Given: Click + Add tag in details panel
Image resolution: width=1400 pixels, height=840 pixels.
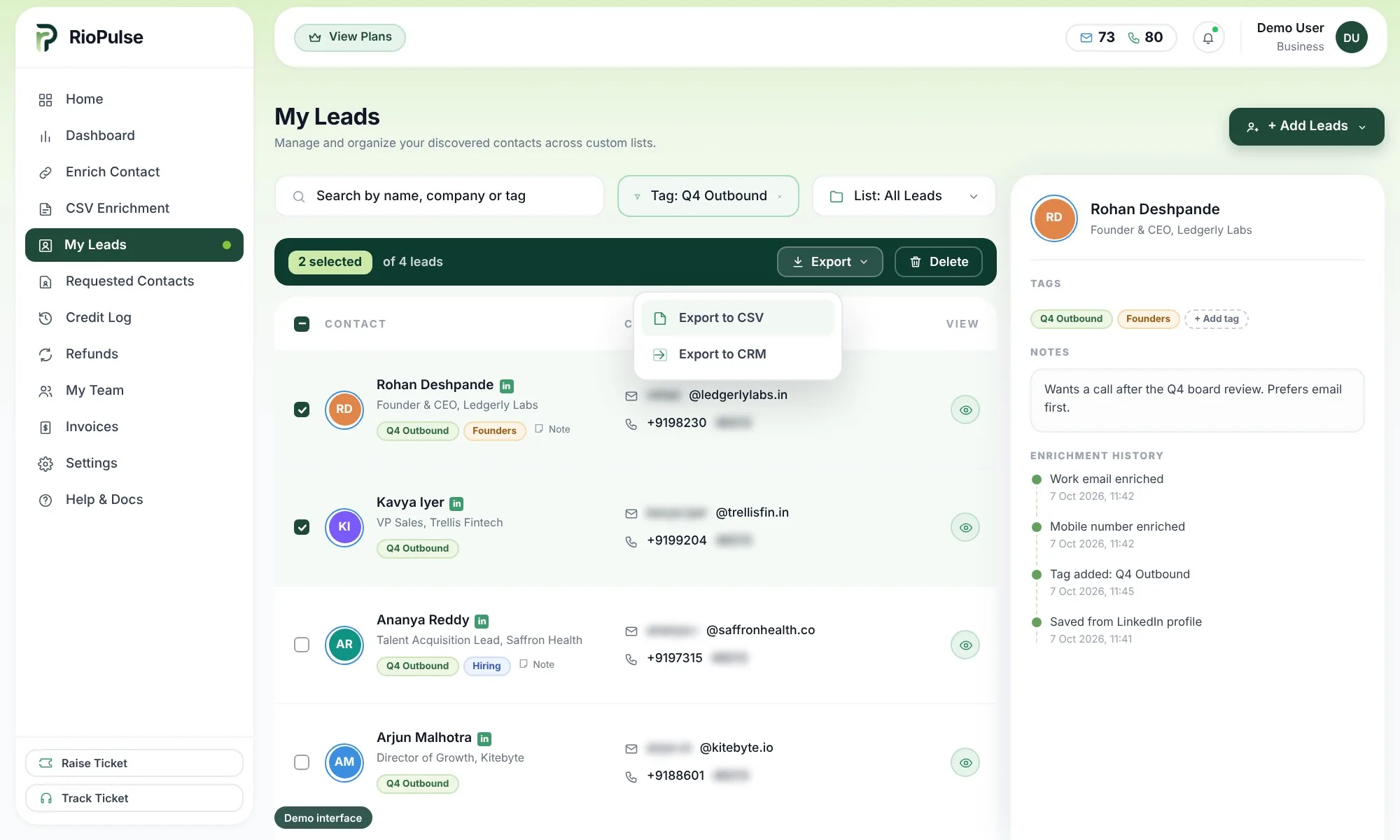Looking at the screenshot, I should tap(1217, 319).
